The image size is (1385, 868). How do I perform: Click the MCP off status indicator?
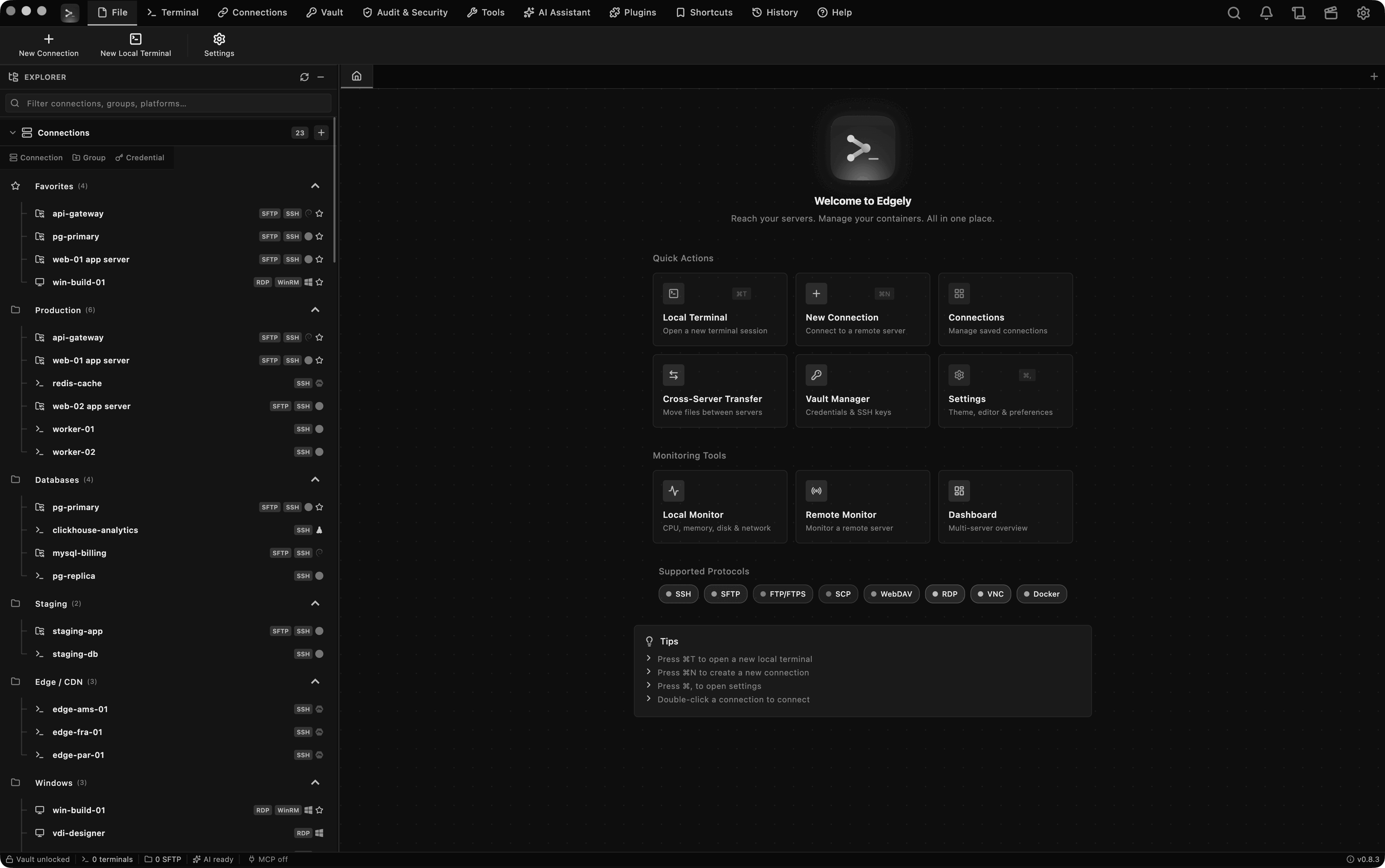[x=267, y=859]
